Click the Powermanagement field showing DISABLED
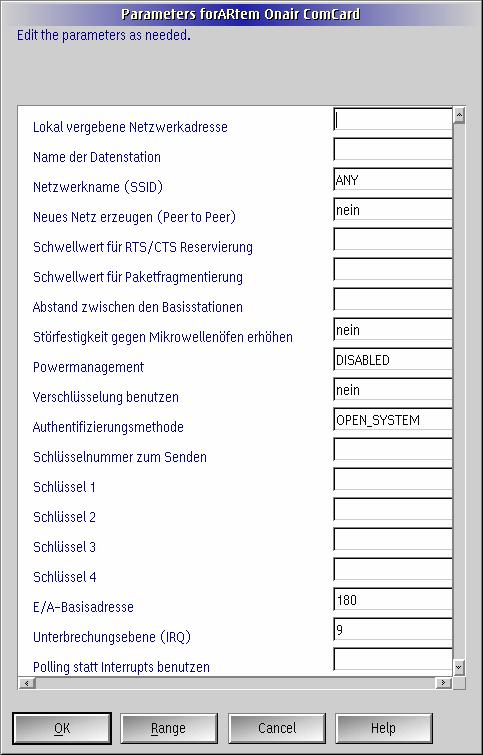 pyautogui.click(x=393, y=360)
